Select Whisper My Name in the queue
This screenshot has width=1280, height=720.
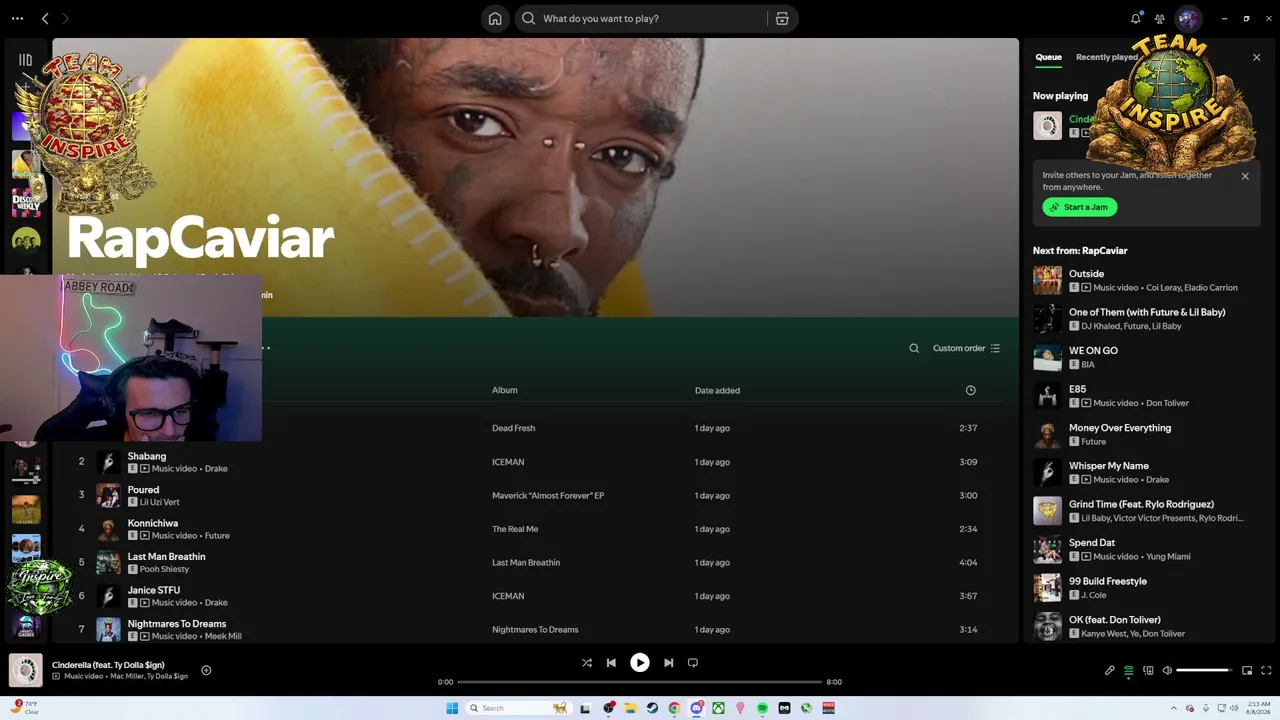coord(1146,472)
